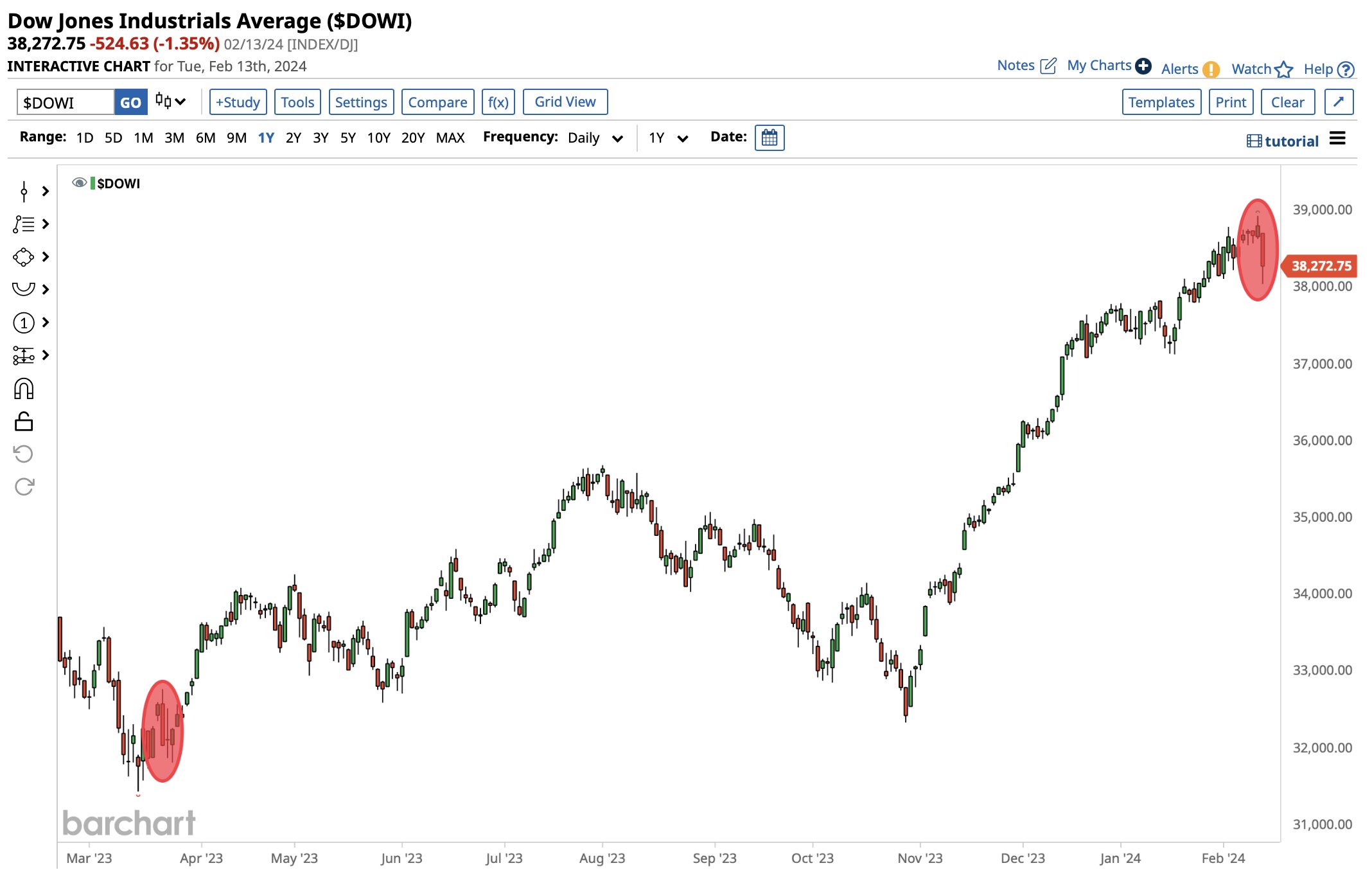Click the undo arrow icon
Screen dimensions: 1372x888
click(x=24, y=454)
